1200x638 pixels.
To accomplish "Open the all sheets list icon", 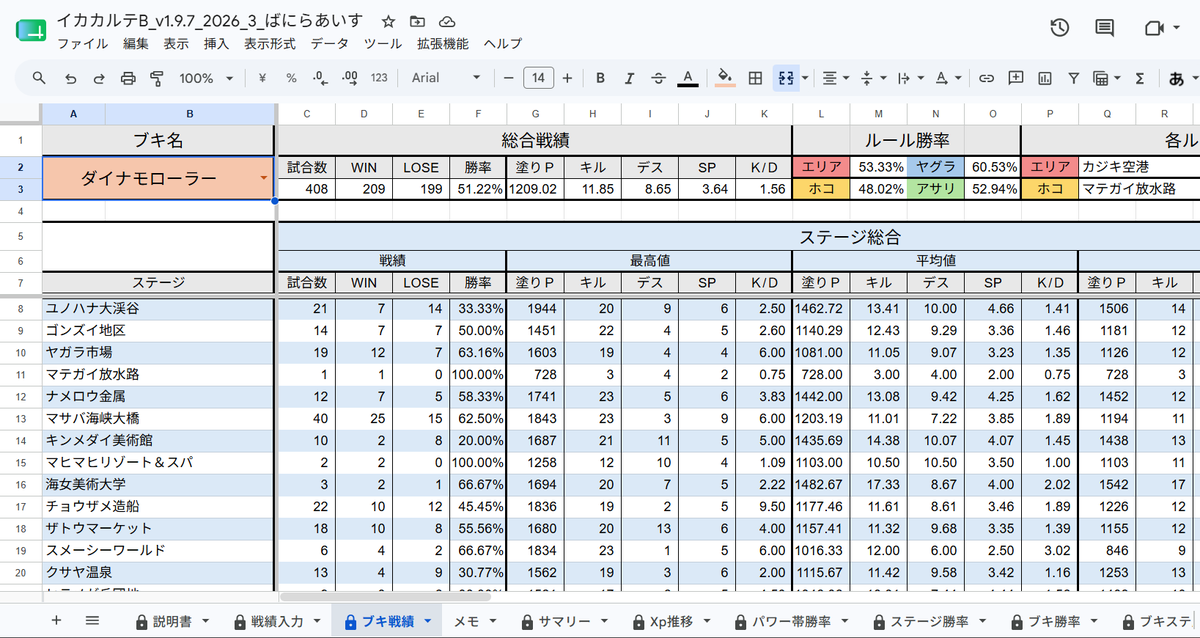I will tap(92, 621).
